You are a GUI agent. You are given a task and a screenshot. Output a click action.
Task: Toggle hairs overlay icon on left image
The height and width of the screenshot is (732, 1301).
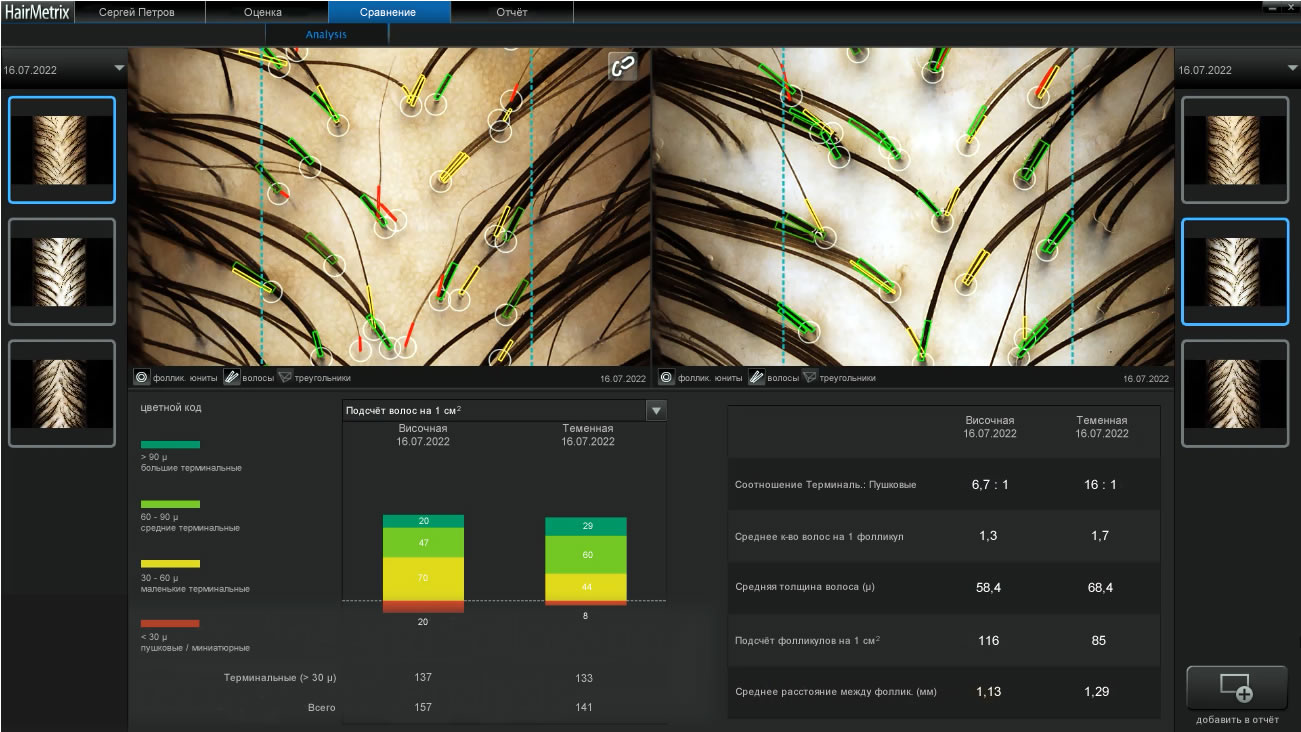click(231, 378)
